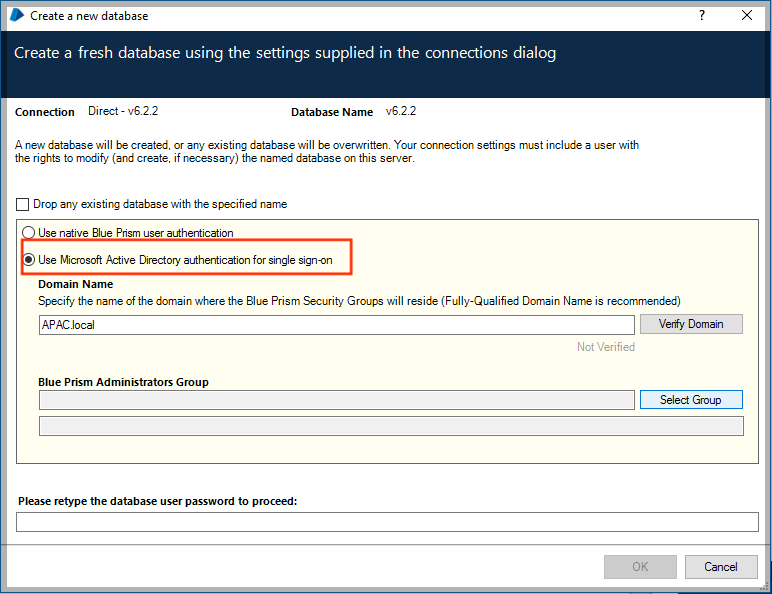Click the dark header banner heading
This screenshot has width=772, height=594.
285,53
